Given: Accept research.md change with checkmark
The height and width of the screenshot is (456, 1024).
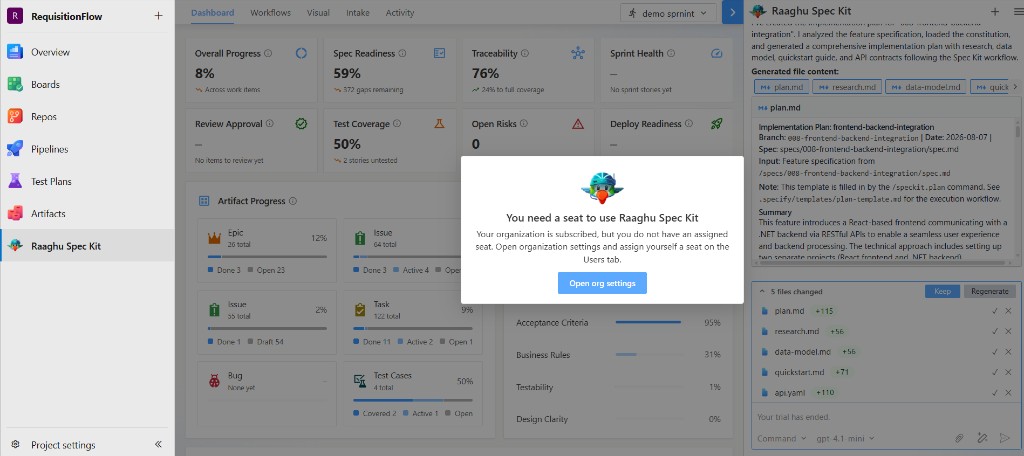Looking at the screenshot, I should pos(995,332).
